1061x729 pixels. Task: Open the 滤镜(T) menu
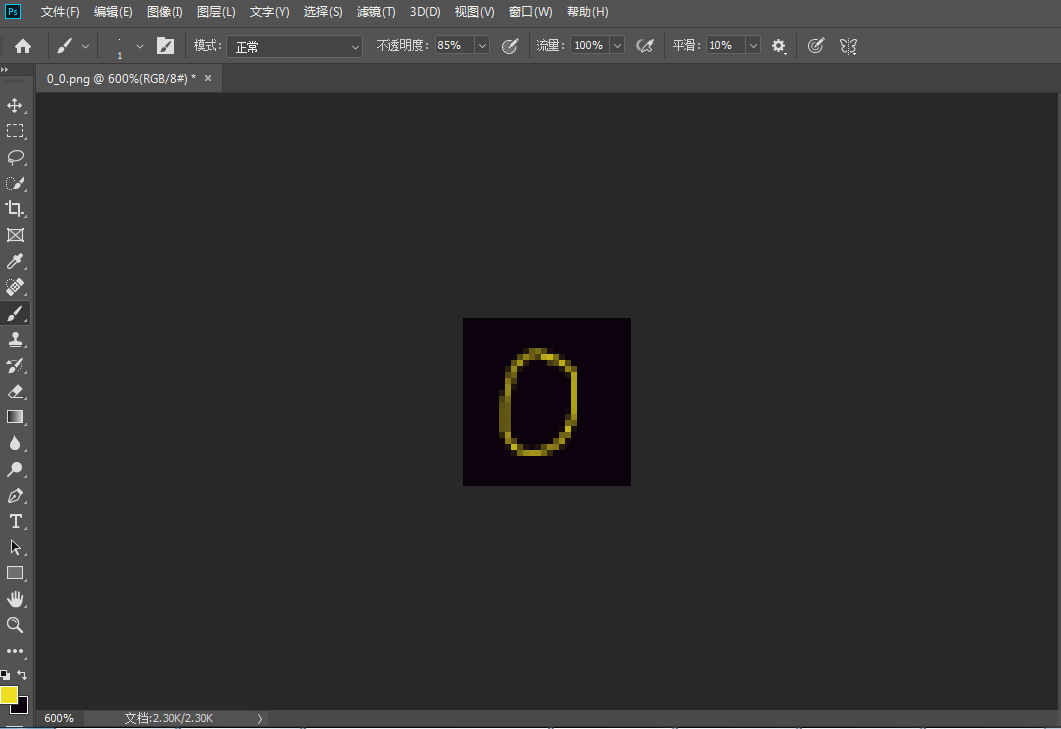(x=376, y=12)
